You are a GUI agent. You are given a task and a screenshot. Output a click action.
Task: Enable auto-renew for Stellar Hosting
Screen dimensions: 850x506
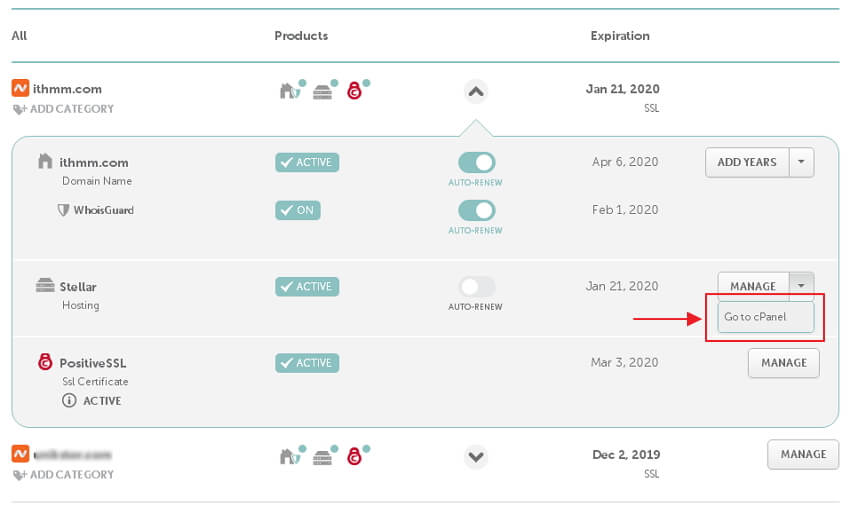476,286
